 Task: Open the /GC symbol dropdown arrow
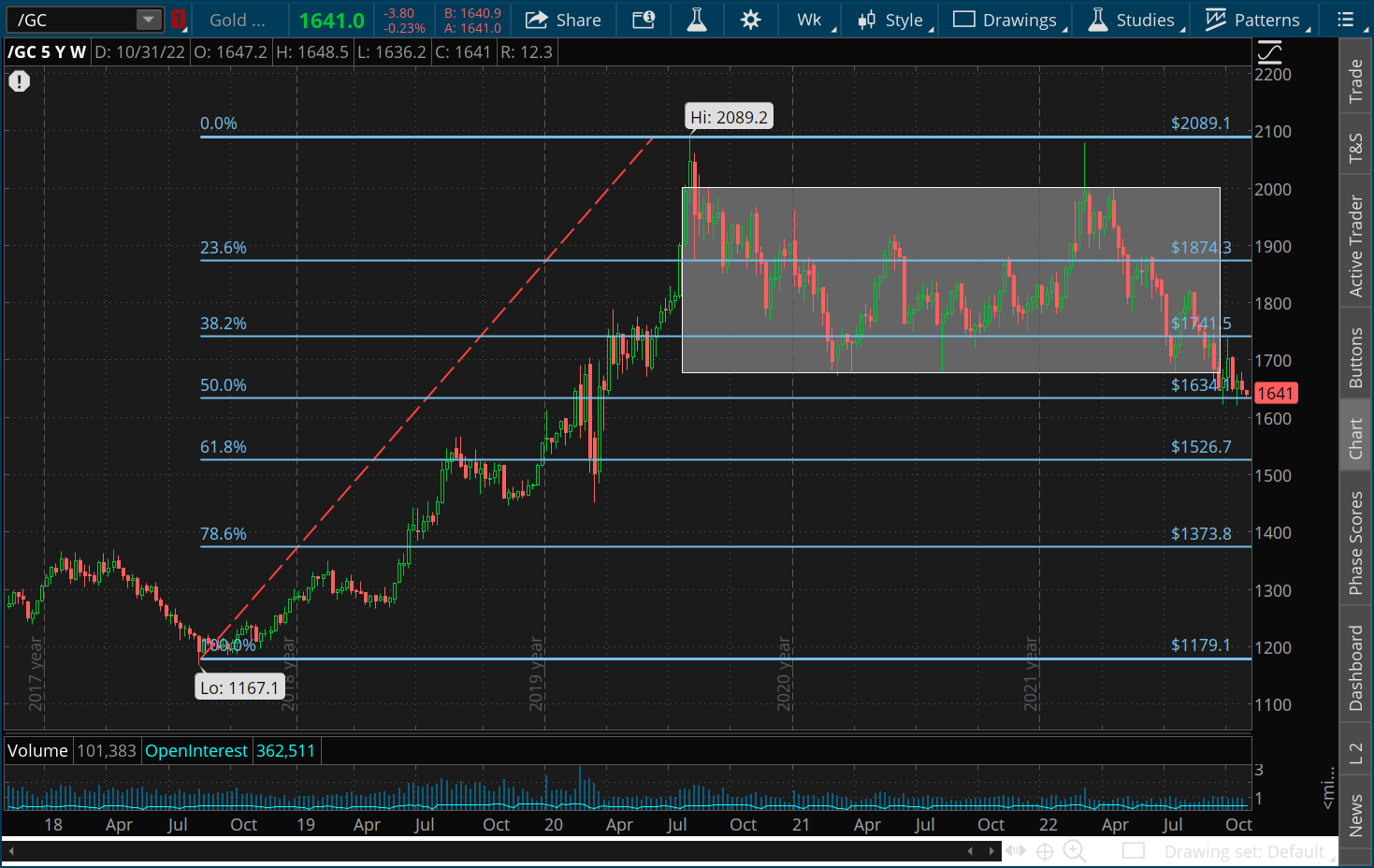pos(149,20)
